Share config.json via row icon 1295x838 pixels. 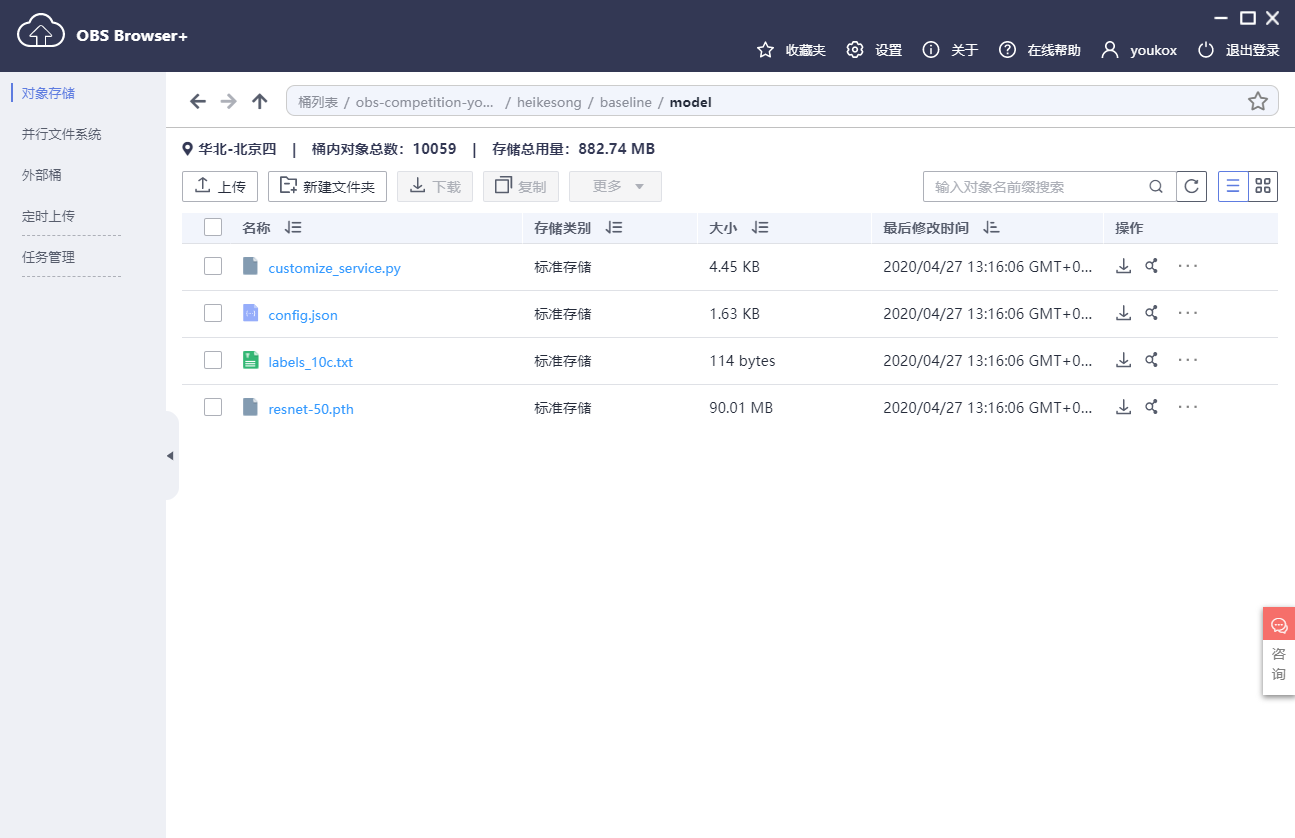(1152, 313)
